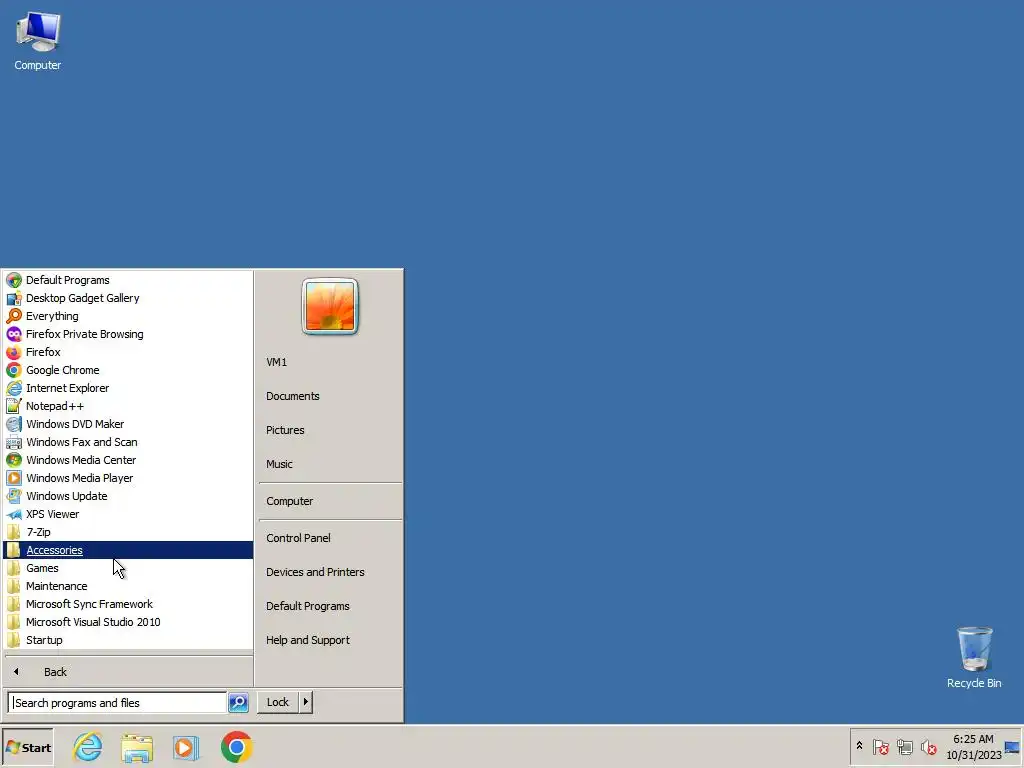Viewport: 1024px width, 768px height.
Task: Open Devices and Printers
Action: point(315,572)
